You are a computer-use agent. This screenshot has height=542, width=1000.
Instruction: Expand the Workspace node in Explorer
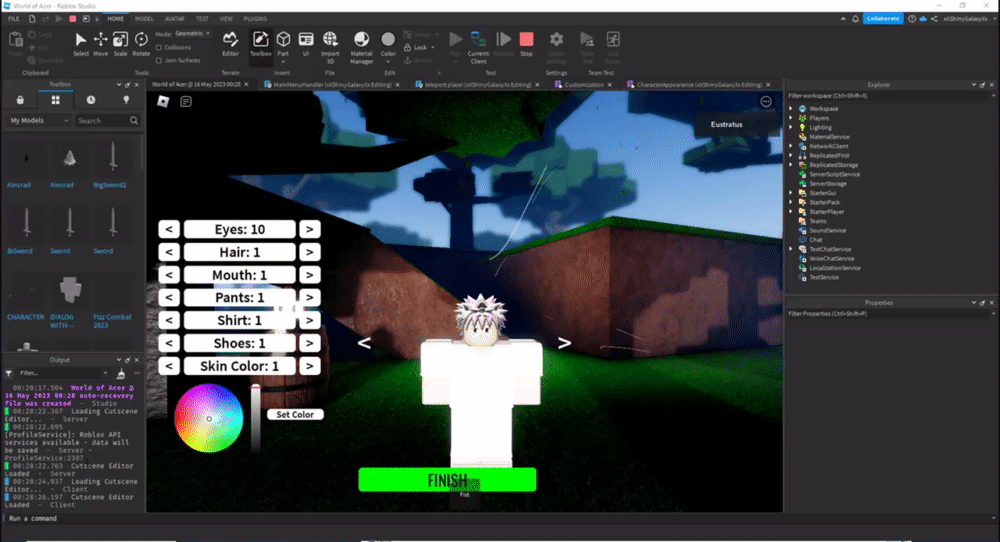point(791,108)
